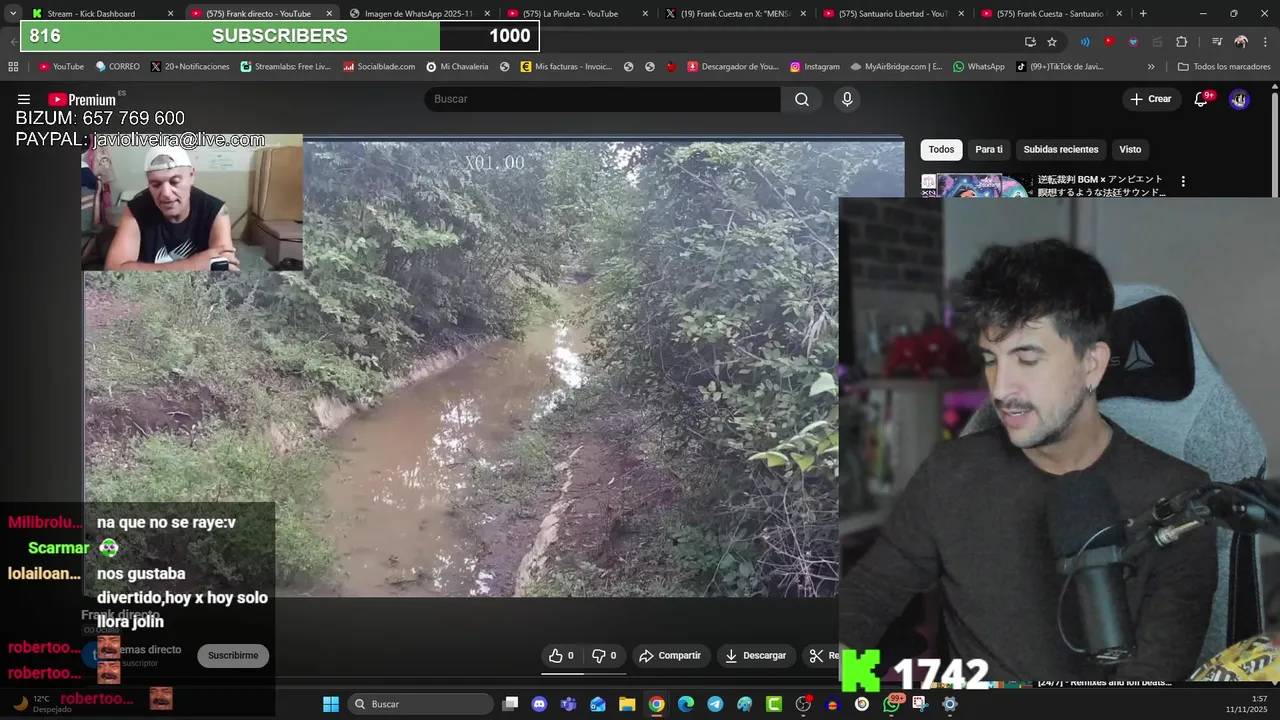The image size is (1280, 720).
Task: Launch Microsoft Edge from the taskbar
Action: (686, 704)
